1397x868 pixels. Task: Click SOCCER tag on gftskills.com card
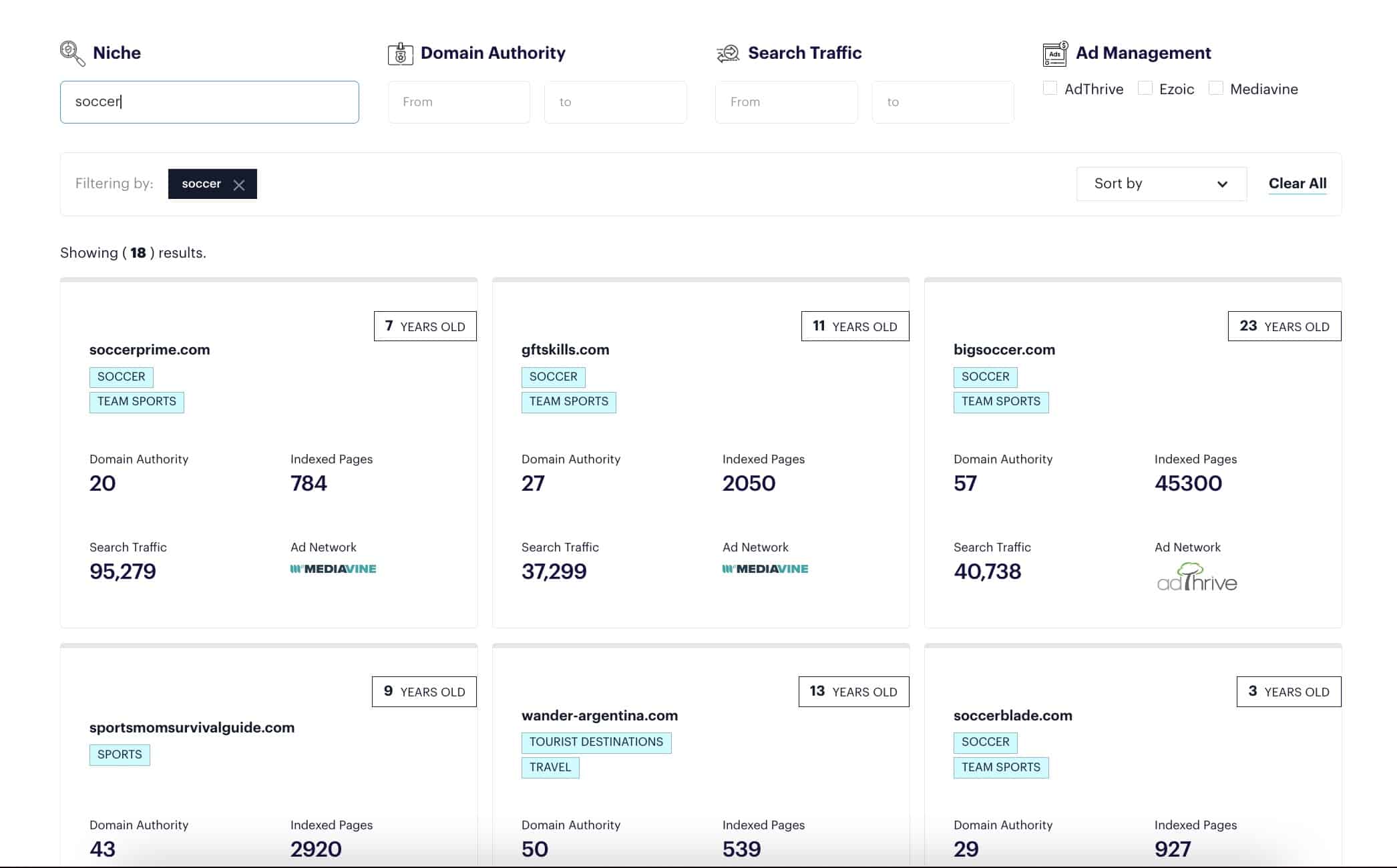(x=554, y=377)
